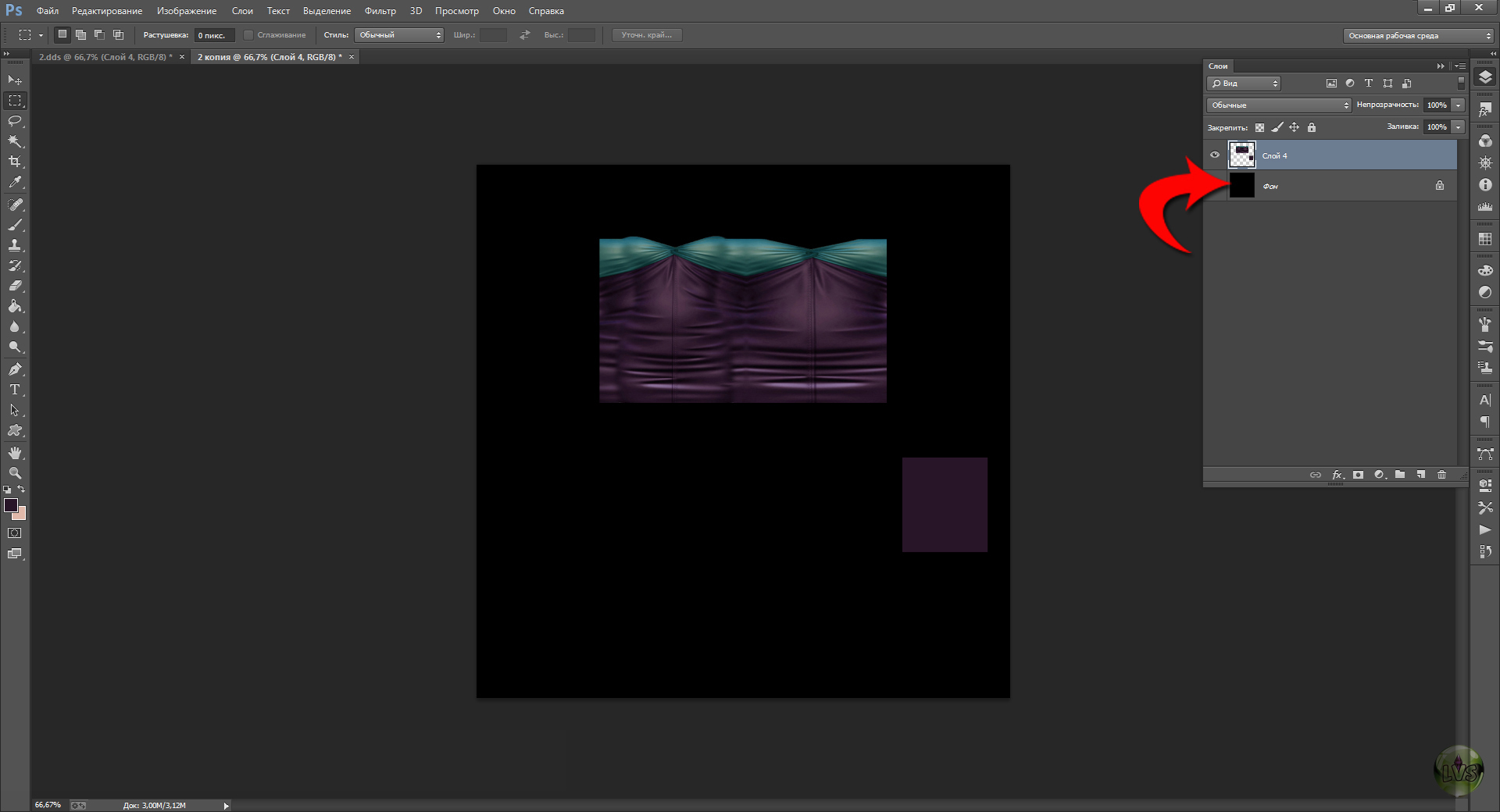The width and height of the screenshot is (1500, 812).
Task: Open the Изображение menu
Action: 187,11
